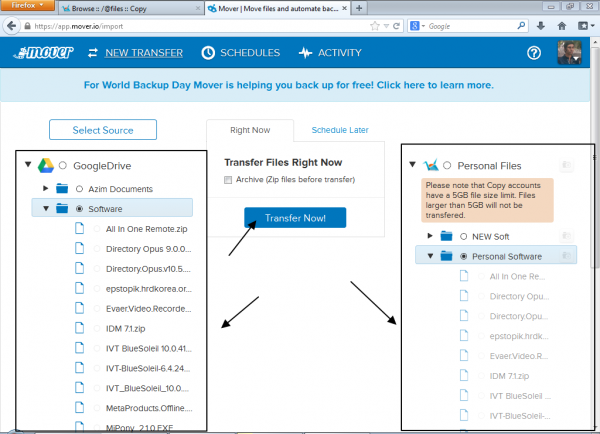This screenshot has height=434, width=600.
Task: Select the NEW Soft radio button
Action: (463, 237)
